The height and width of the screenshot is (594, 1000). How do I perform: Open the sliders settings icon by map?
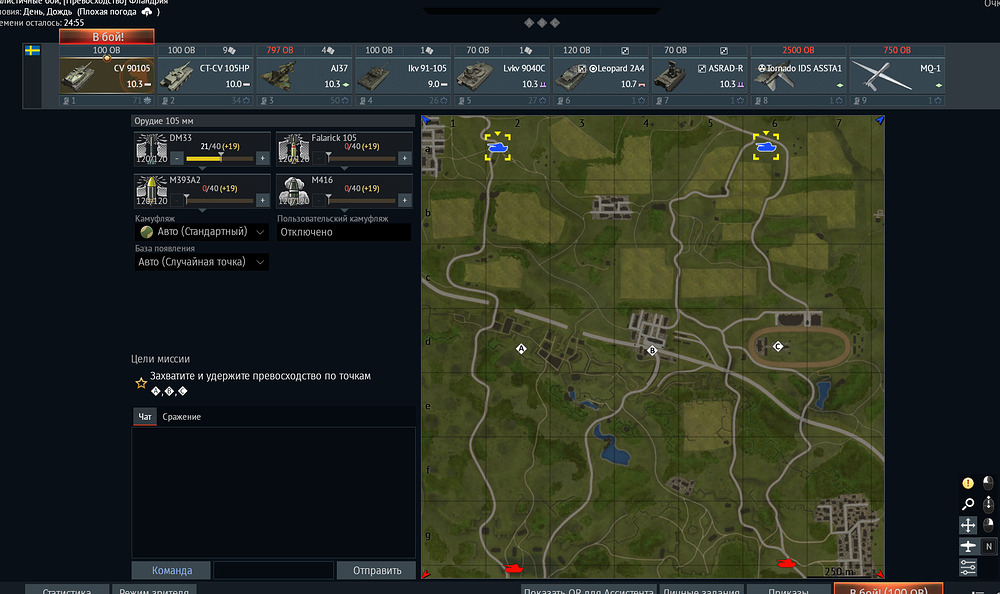[967, 567]
